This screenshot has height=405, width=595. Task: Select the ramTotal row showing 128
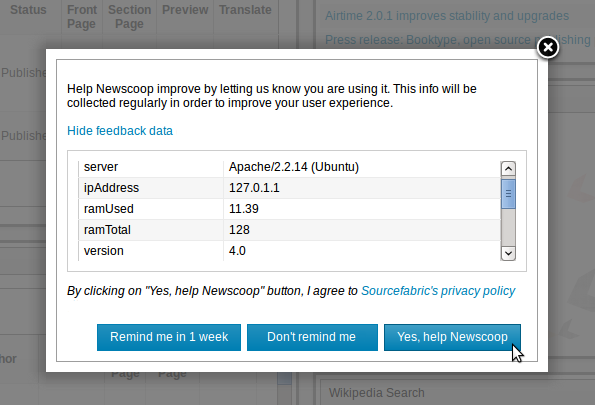pyautogui.click(x=290, y=230)
